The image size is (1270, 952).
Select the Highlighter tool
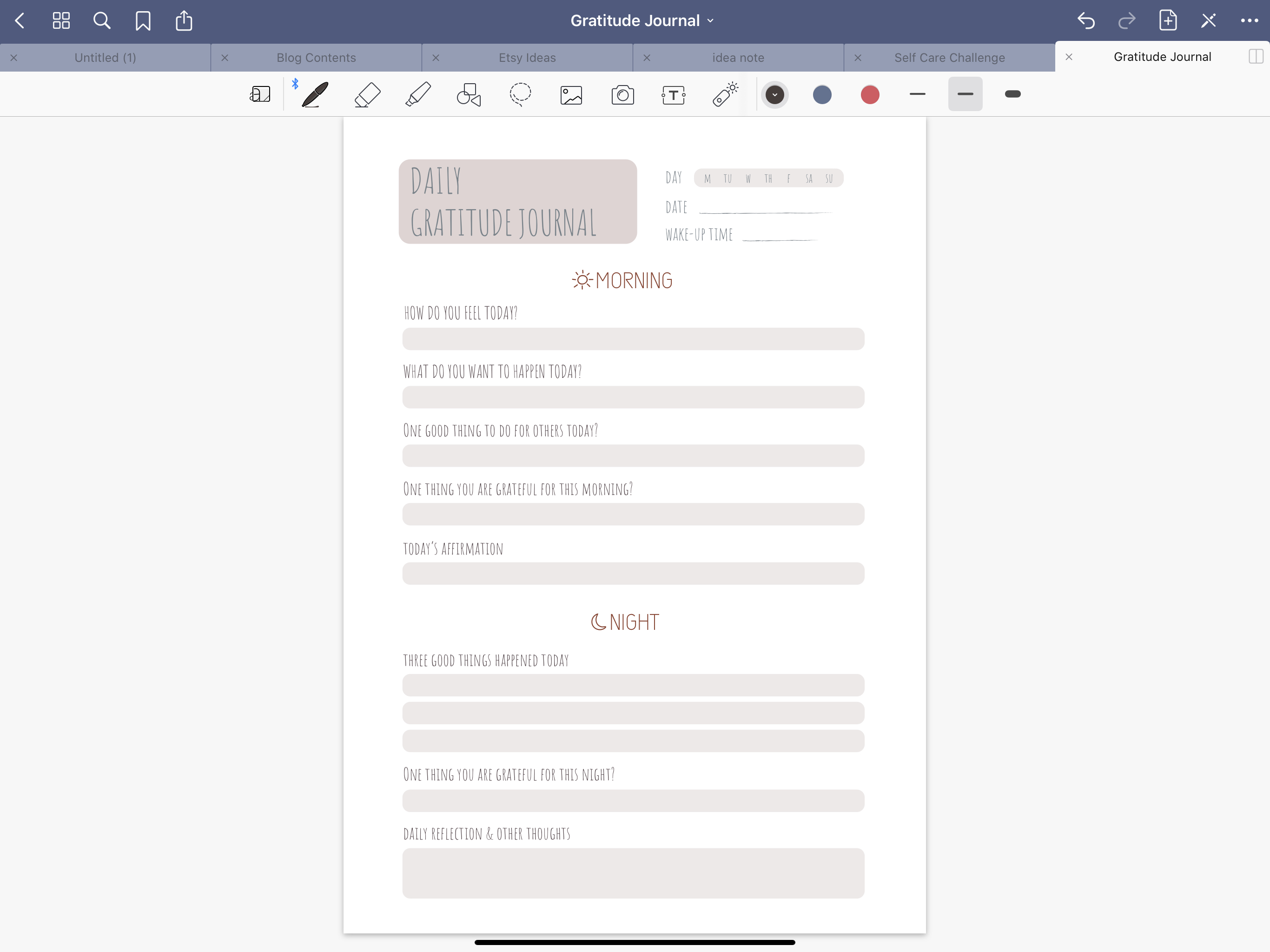click(x=418, y=95)
